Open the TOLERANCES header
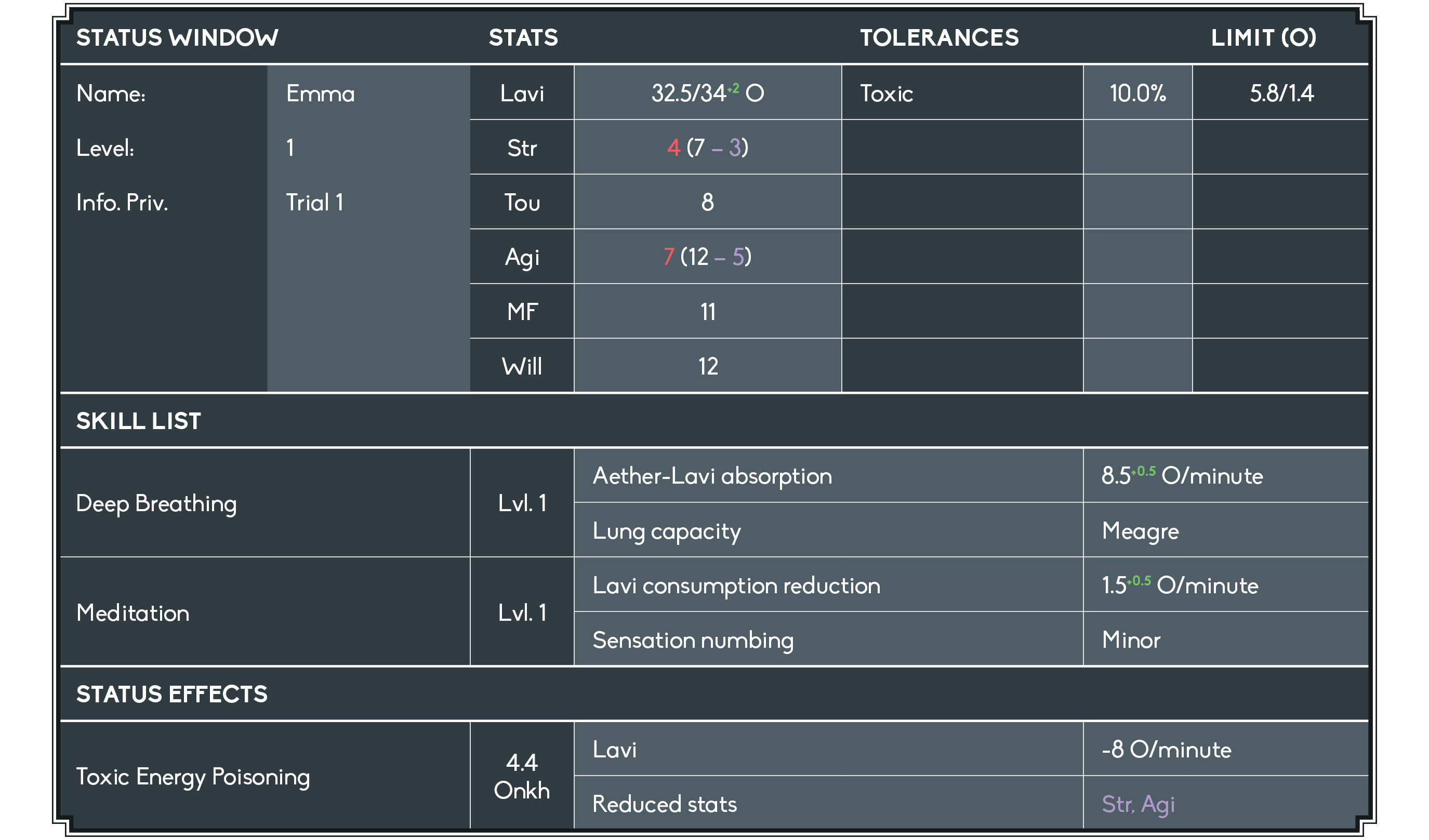Image resolution: width=1429 pixels, height=840 pixels. [x=940, y=38]
